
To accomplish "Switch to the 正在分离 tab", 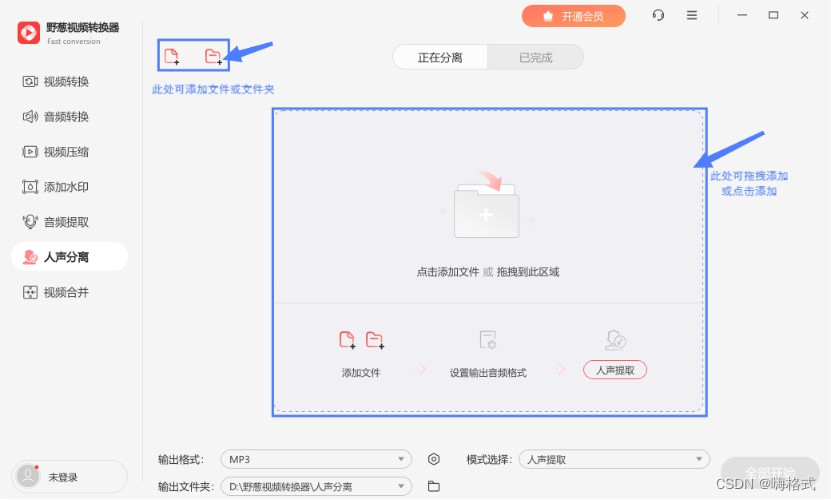I will tap(440, 57).
